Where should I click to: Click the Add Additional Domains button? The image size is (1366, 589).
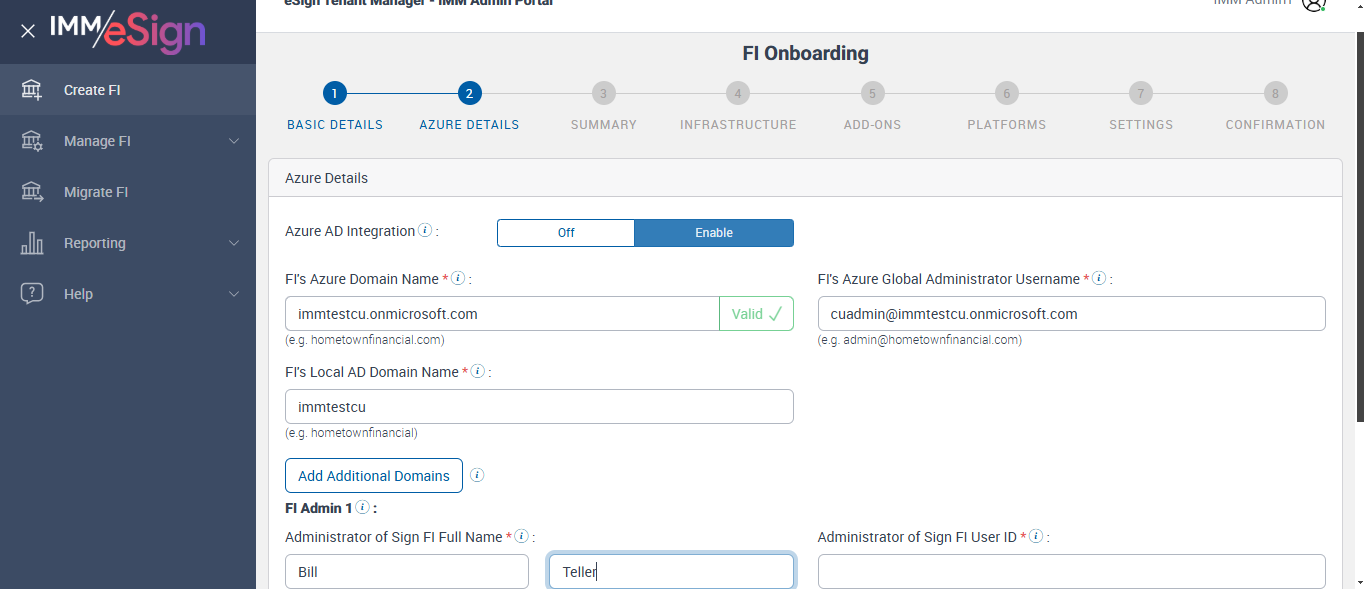[374, 476]
